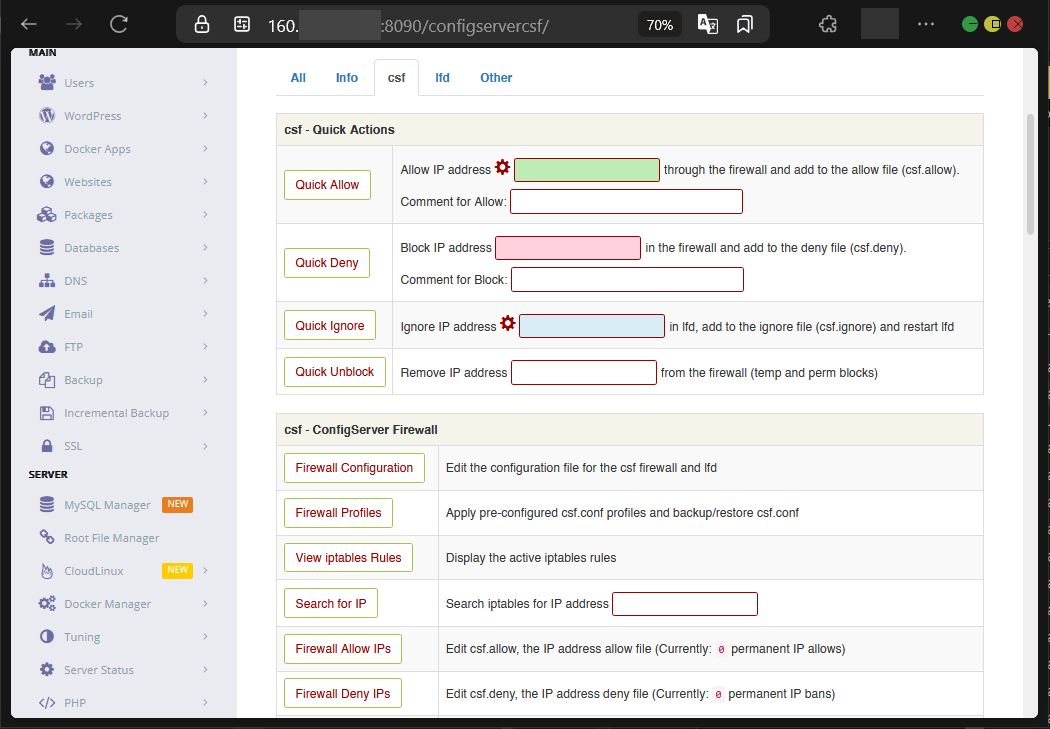Click the Docker Apps globe icon
This screenshot has height=729, width=1050.
click(47, 149)
